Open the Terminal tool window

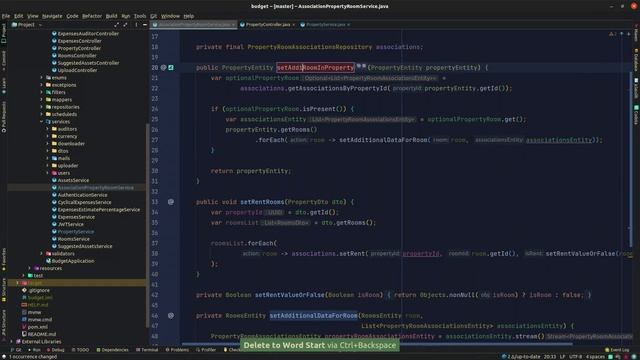[x=147, y=350]
